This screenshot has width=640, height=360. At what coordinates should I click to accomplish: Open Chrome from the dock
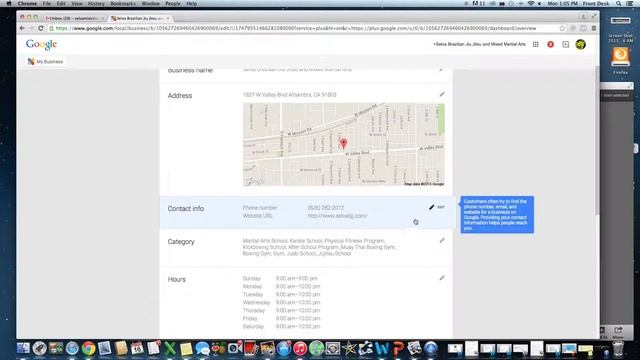[x=88, y=348]
